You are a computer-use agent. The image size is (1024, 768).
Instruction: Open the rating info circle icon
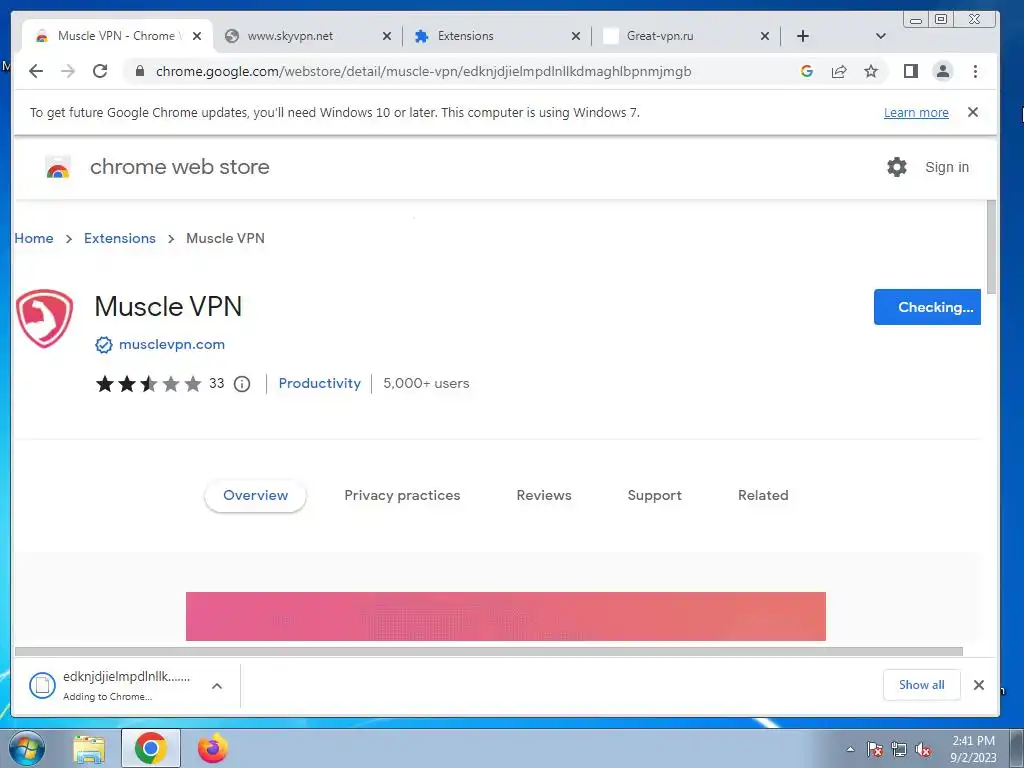242,384
